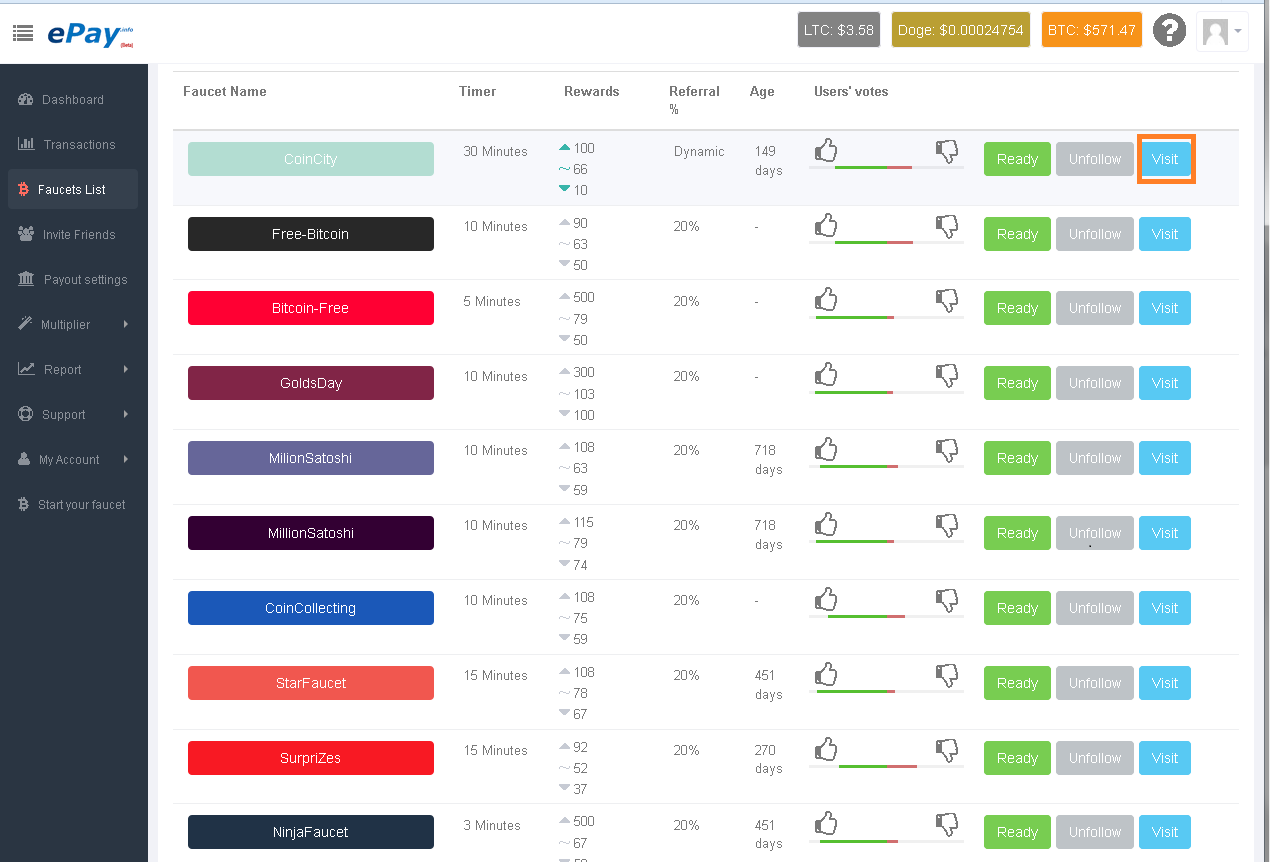This screenshot has height=862, width=1270.
Task: Visit the Free-Bitcoin faucet
Action: [x=1165, y=234]
